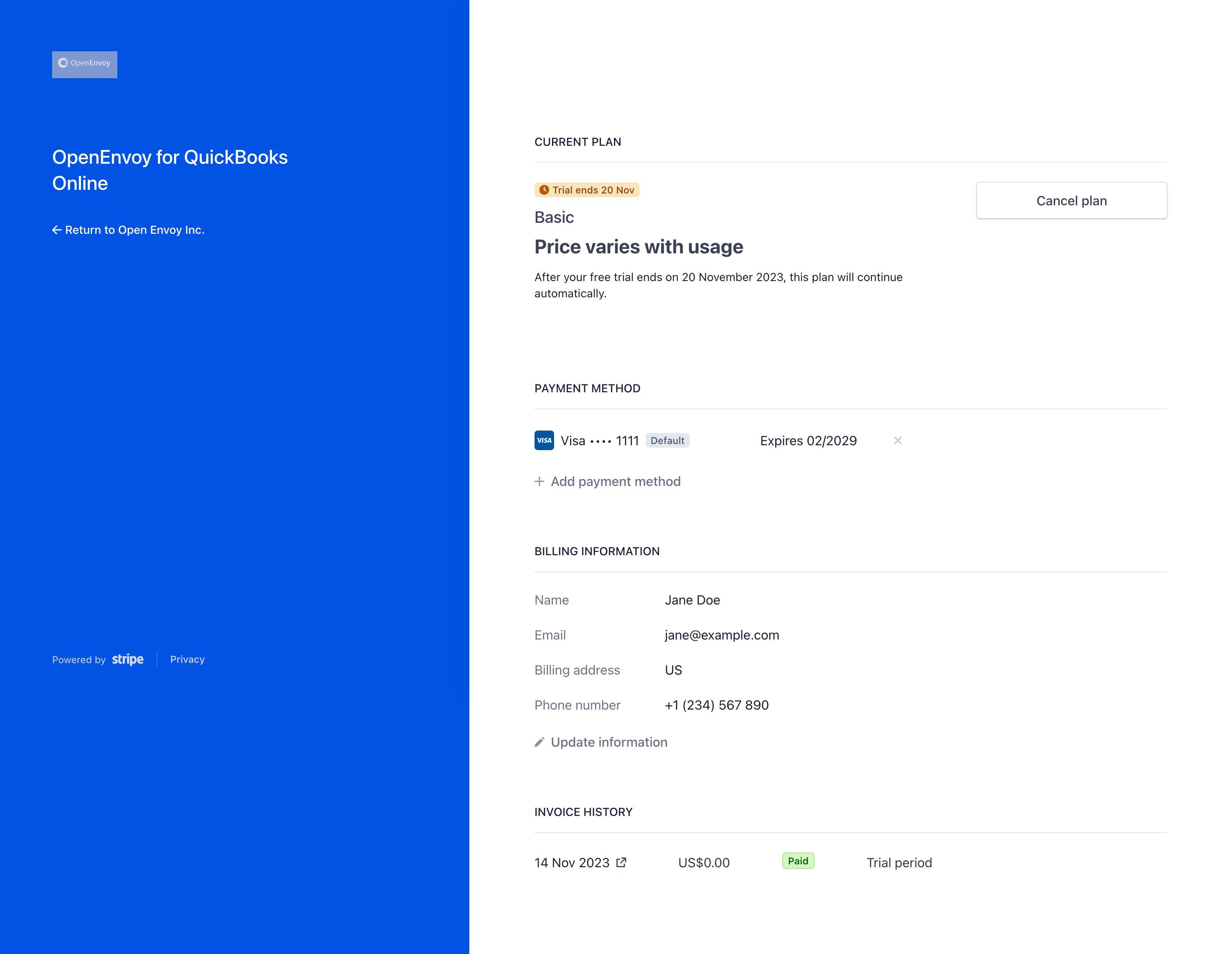
Task: Remove the Visa card with the X
Action: 898,441
